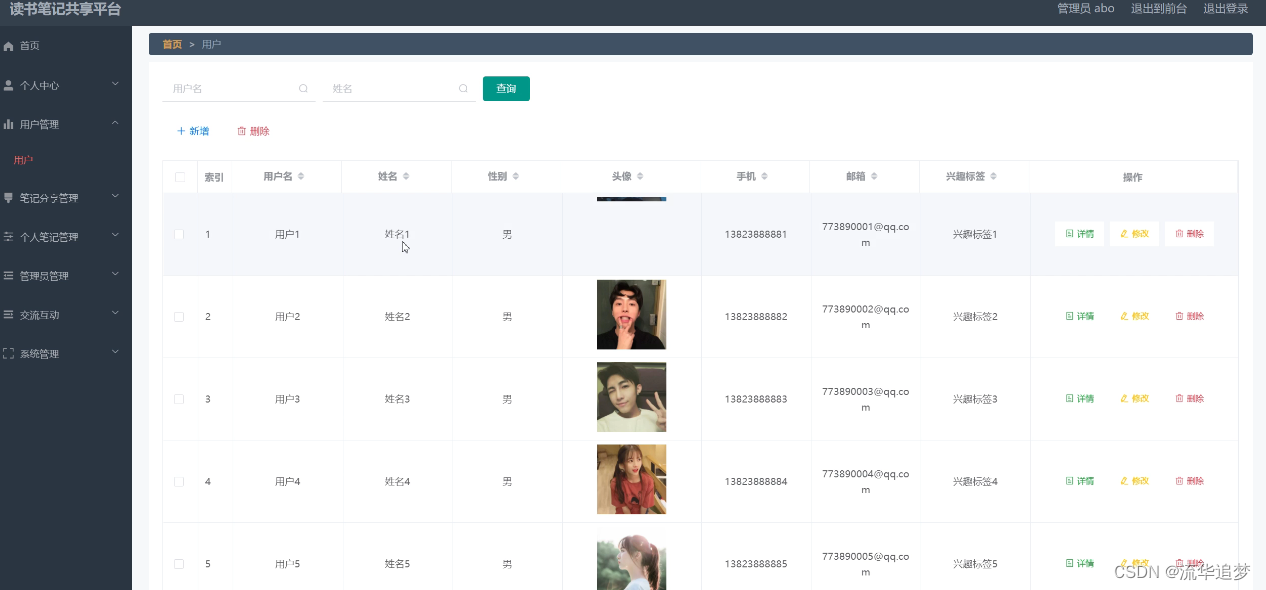Expand the 管理员管理 chevron

(115, 274)
